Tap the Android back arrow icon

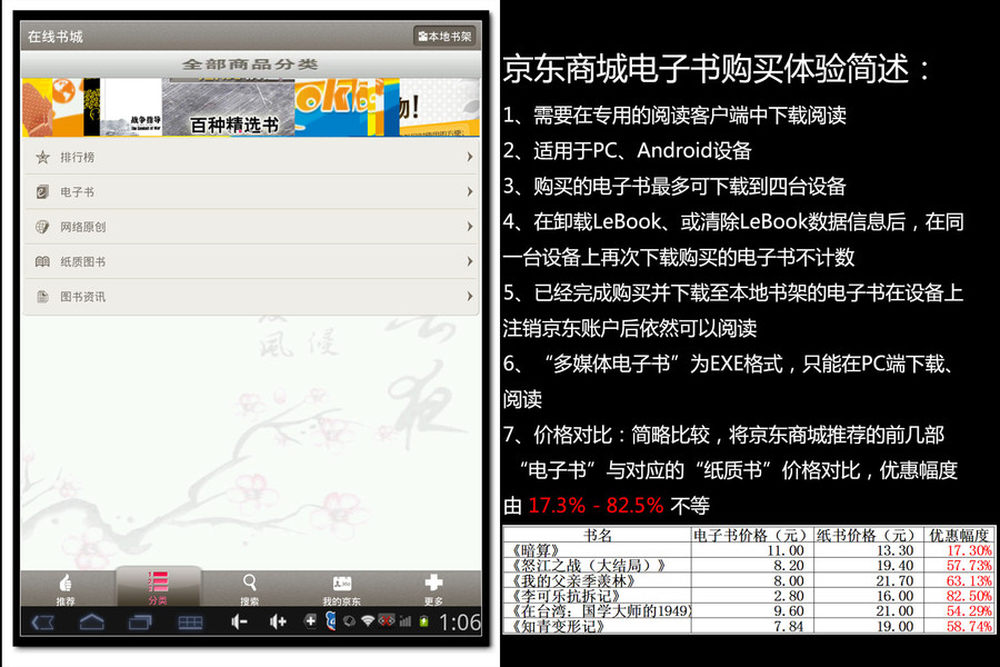point(43,622)
